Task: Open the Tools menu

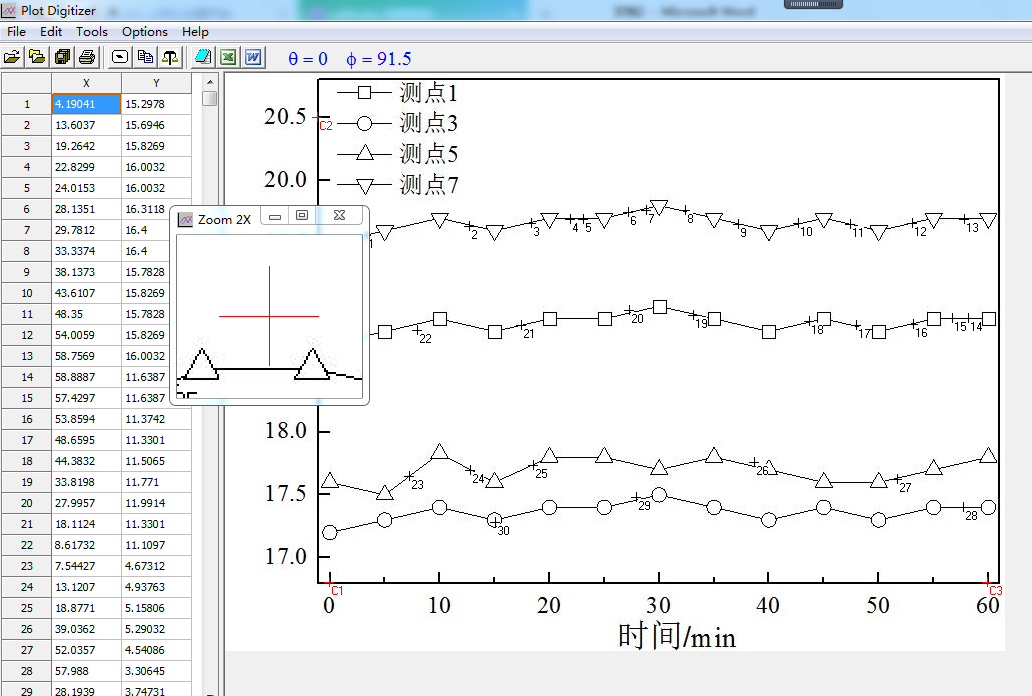Action: point(91,31)
